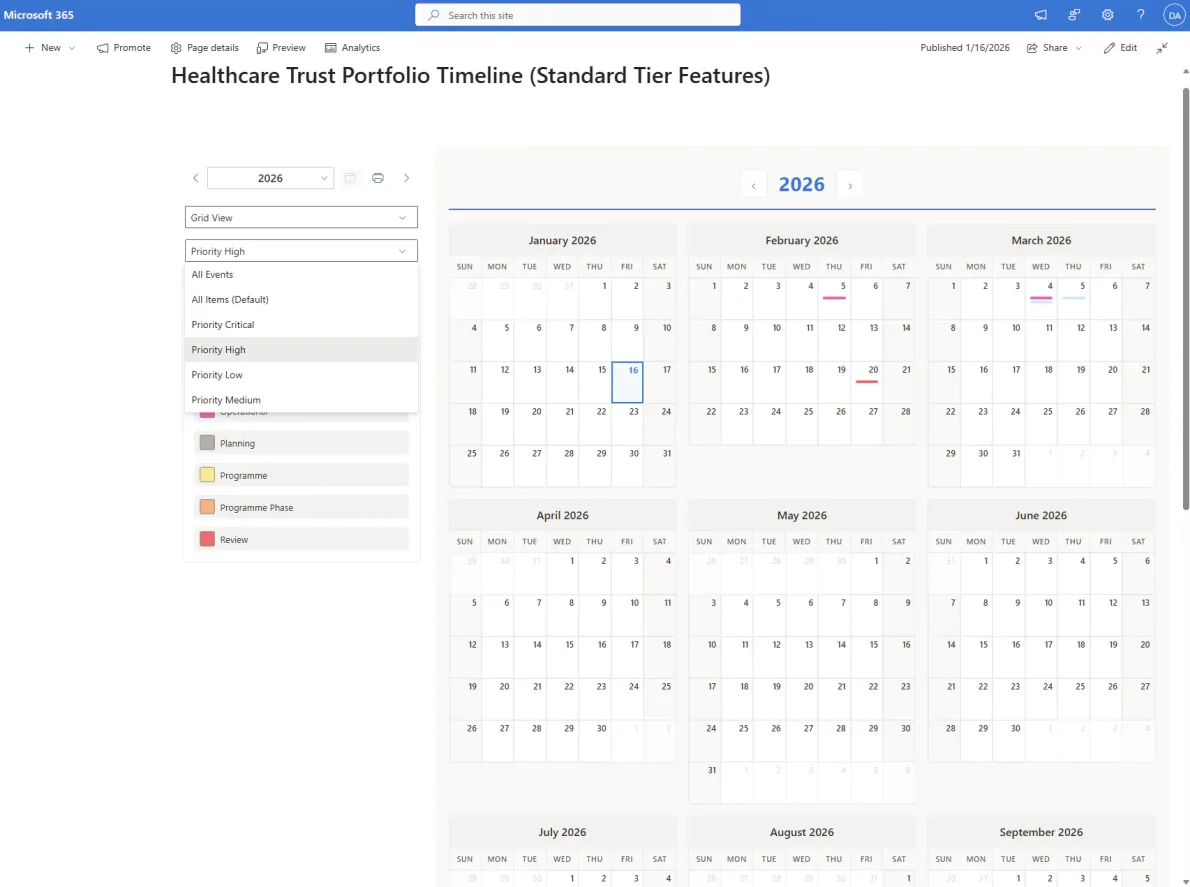Toggle the Planning category legend item

301,443
